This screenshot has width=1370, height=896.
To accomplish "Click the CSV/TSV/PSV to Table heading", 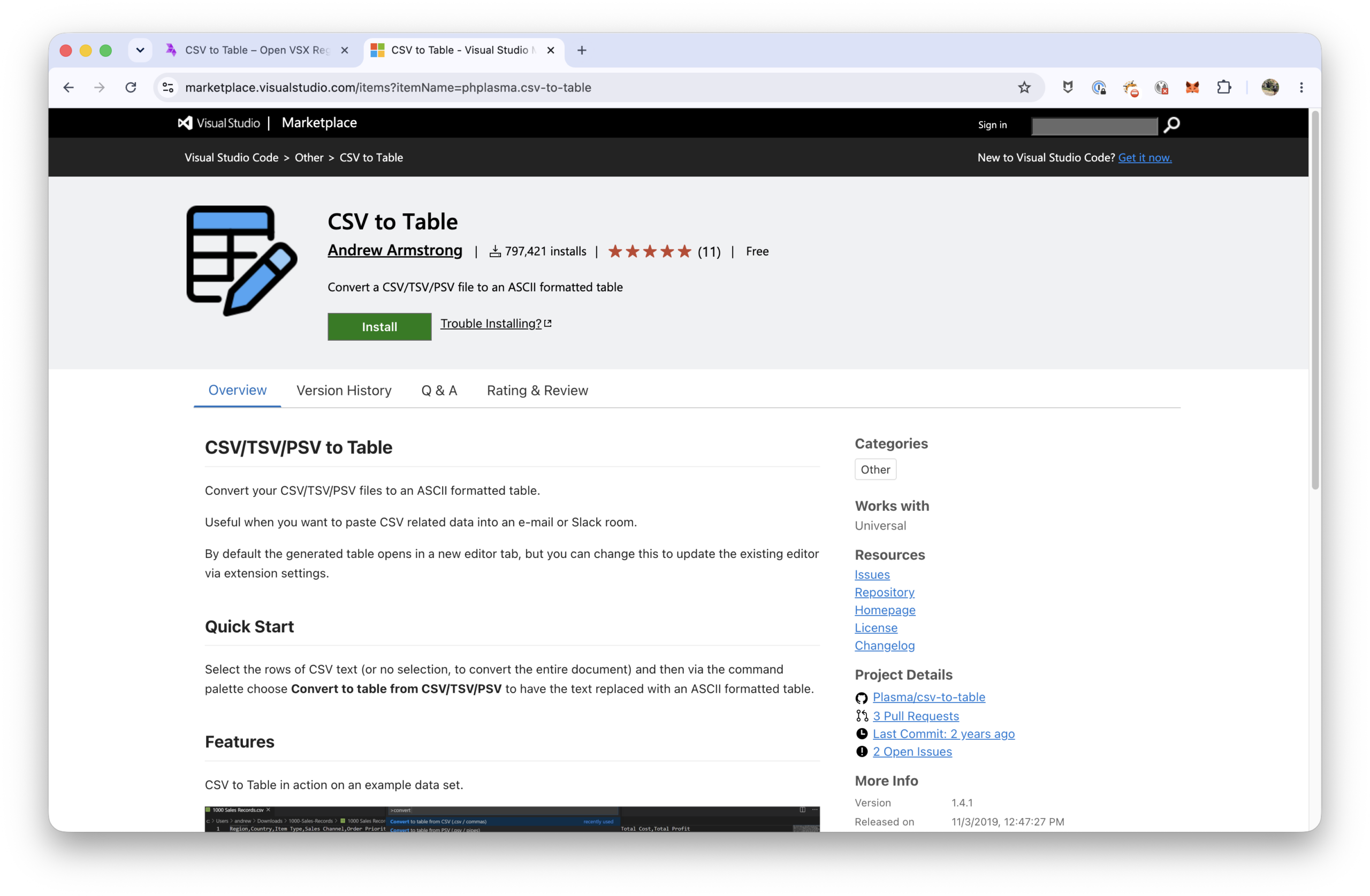I will [x=298, y=447].
